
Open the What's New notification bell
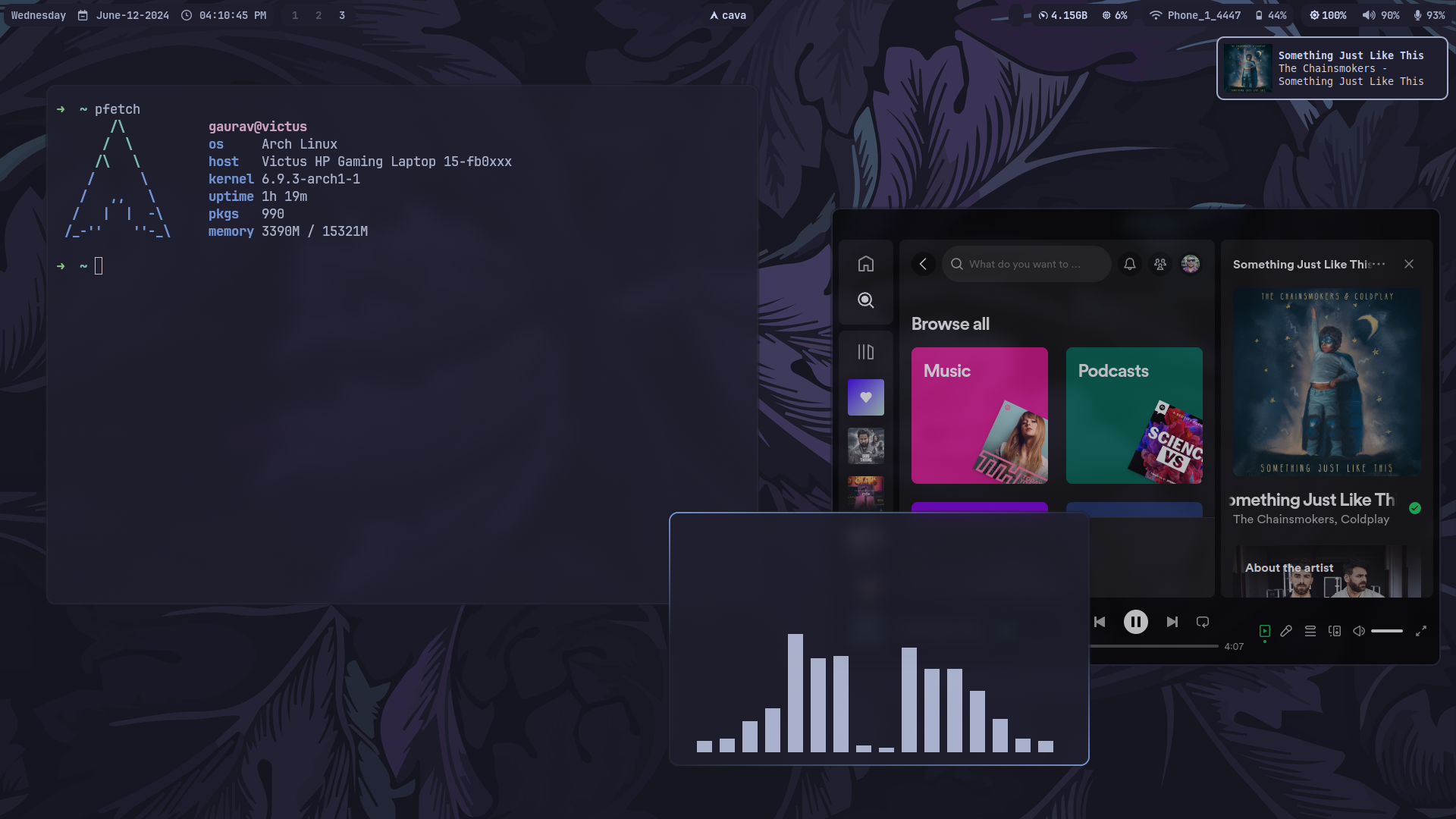1130,264
